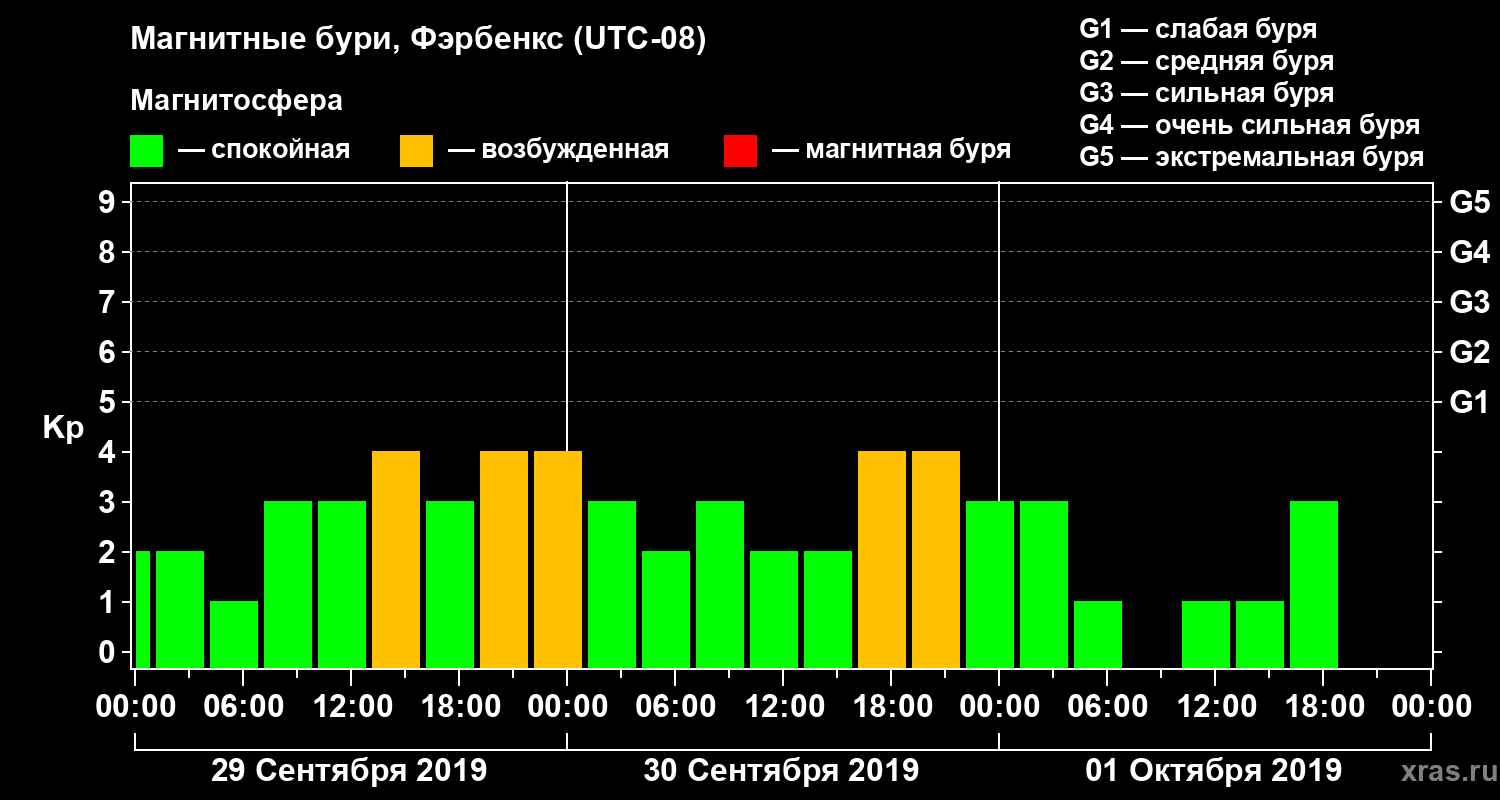Click the 'G2 — средняя буря' legend line

[1206, 61]
